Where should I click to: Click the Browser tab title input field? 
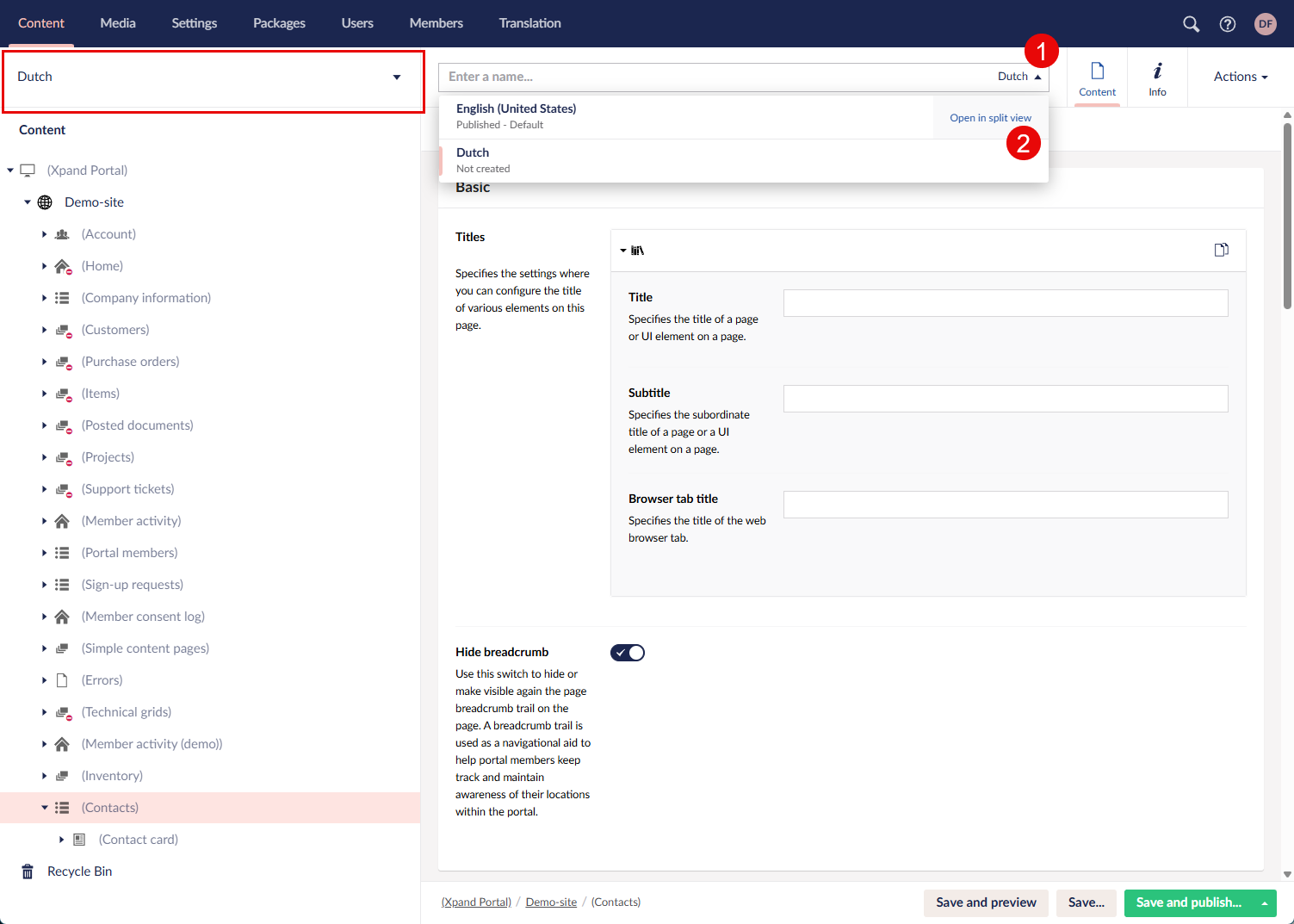click(x=1005, y=505)
